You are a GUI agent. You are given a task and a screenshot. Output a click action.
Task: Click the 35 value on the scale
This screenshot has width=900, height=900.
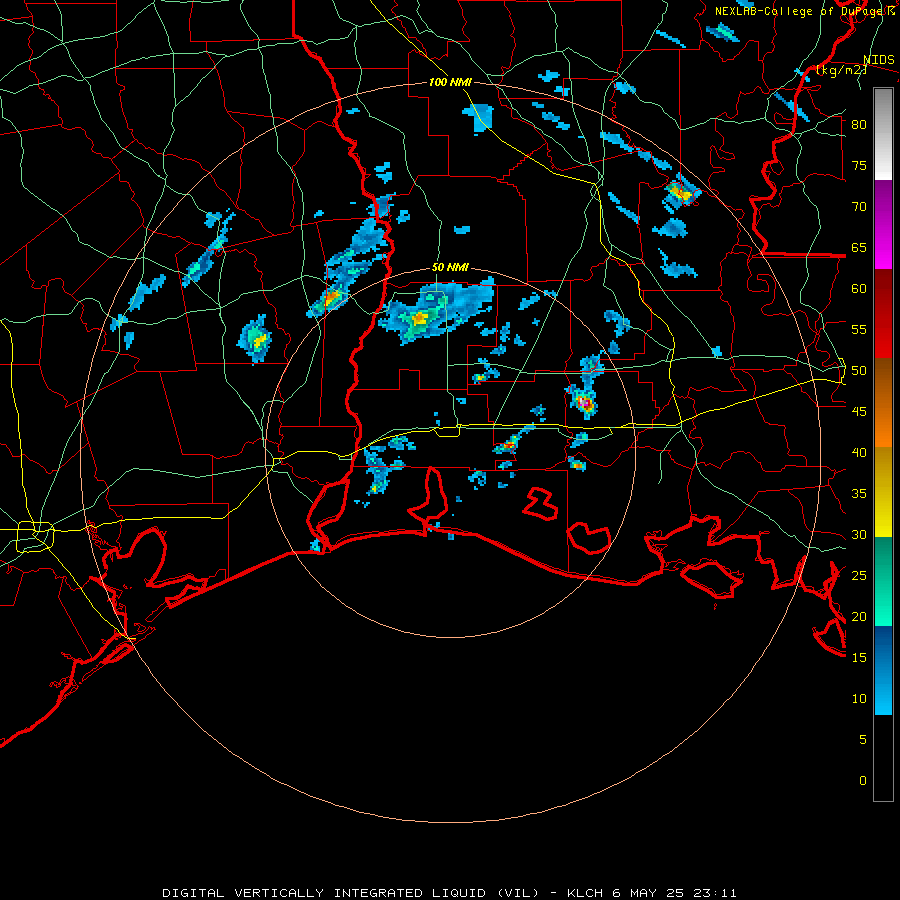tap(859, 494)
